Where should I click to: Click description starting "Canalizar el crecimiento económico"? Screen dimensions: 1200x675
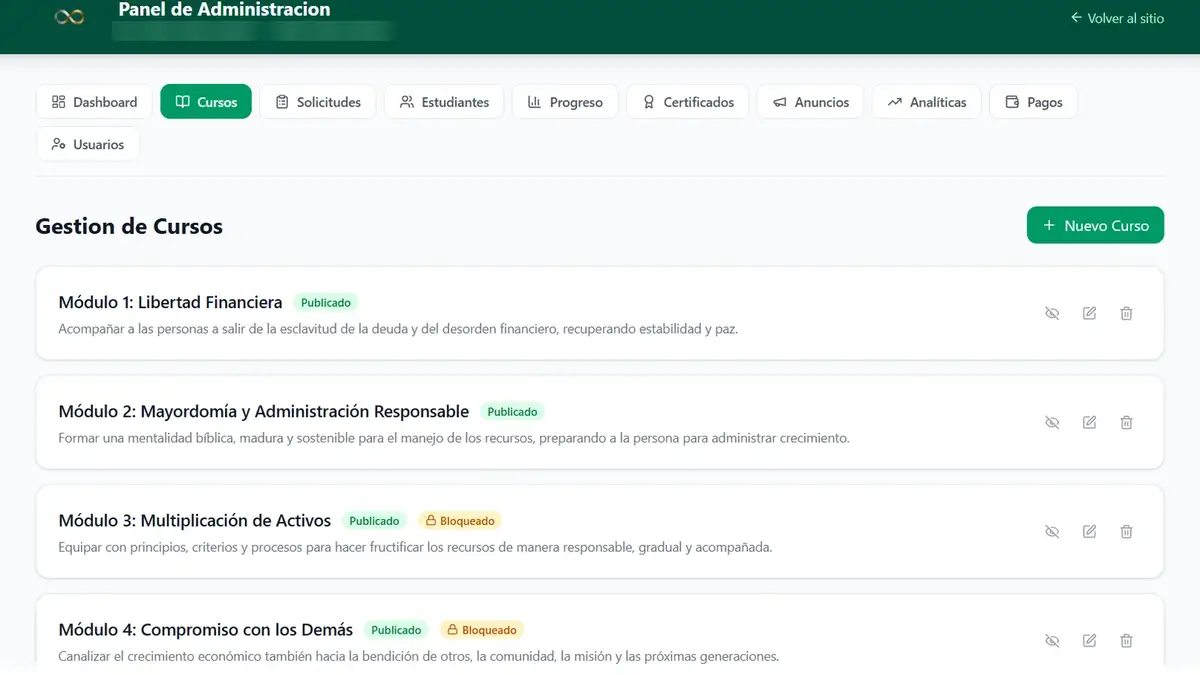pos(418,656)
